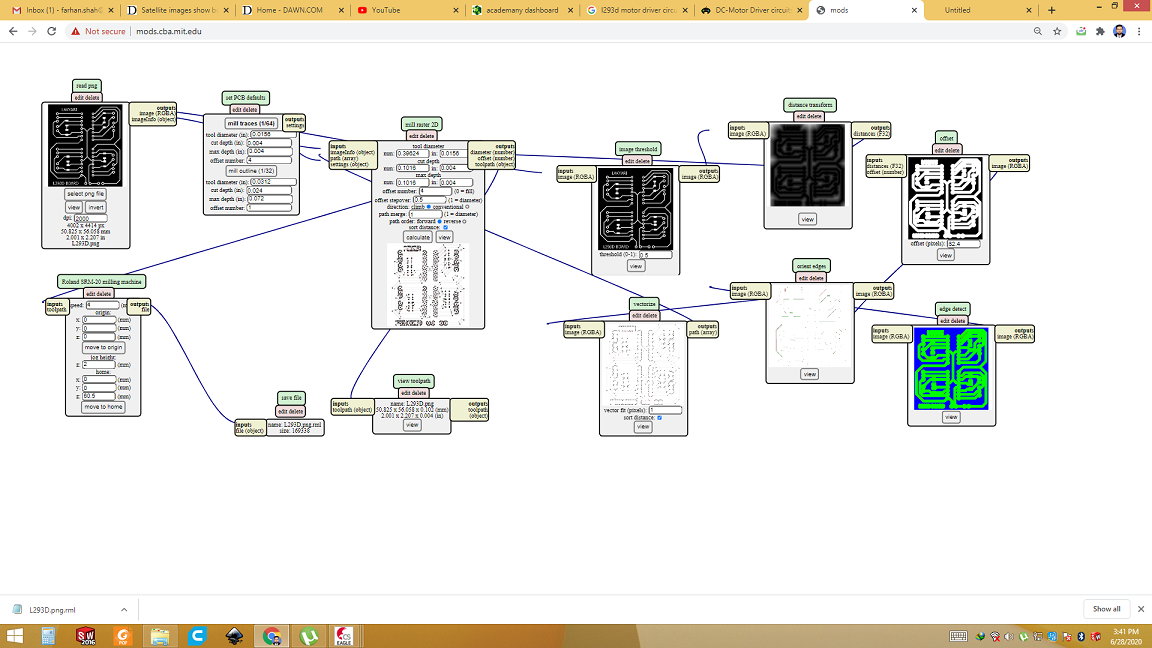The image size is (1152, 648).
Task: Open Chrome extensions puzzle icon
Action: click(x=1100, y=32)
